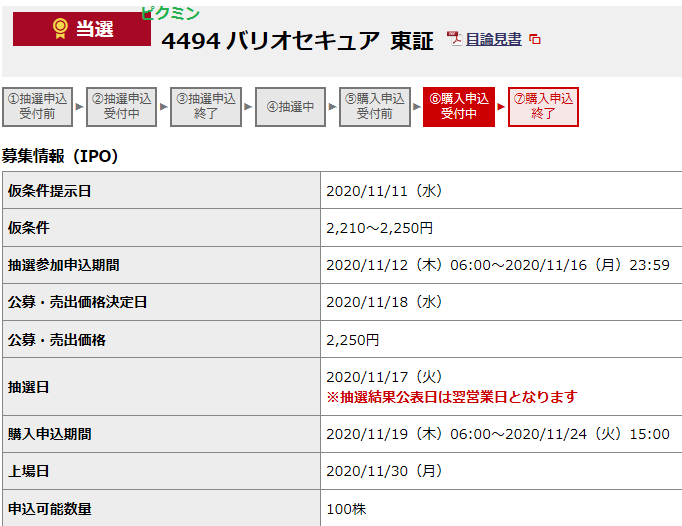This screenshot has width=682, height=526.
Task: Click the lottery period ending 2020/11/16（月）23:59
Action: [x=498, y=265]
